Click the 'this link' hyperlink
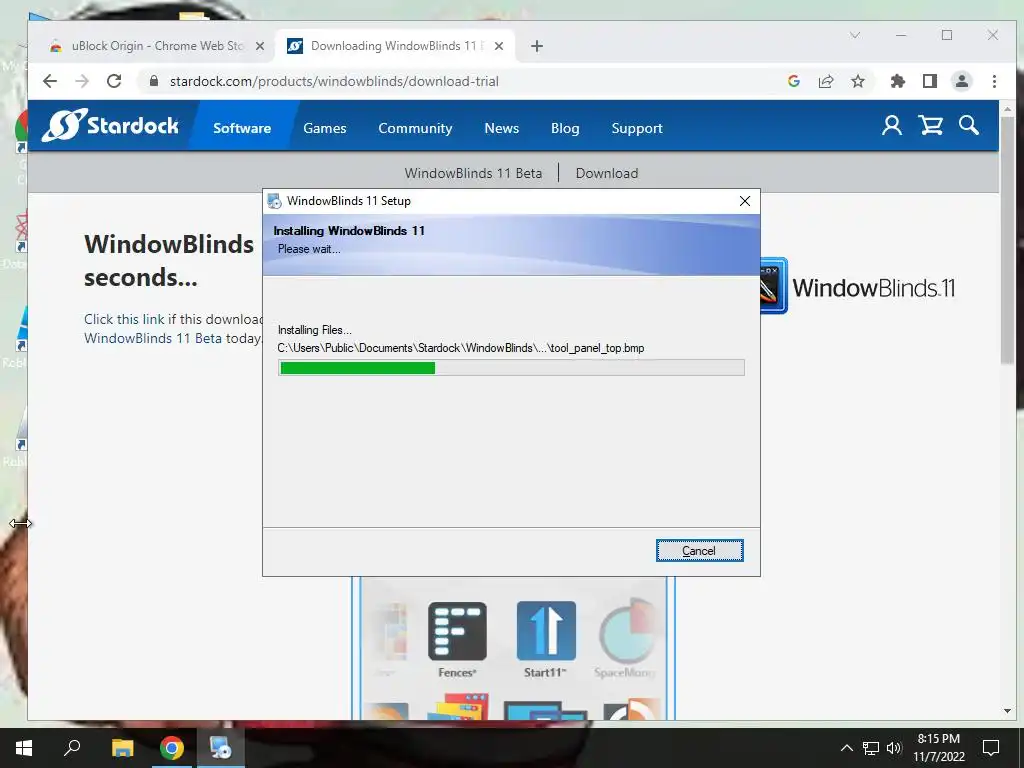Screen dimensions: 1024x768 click(x=140, y=319)
